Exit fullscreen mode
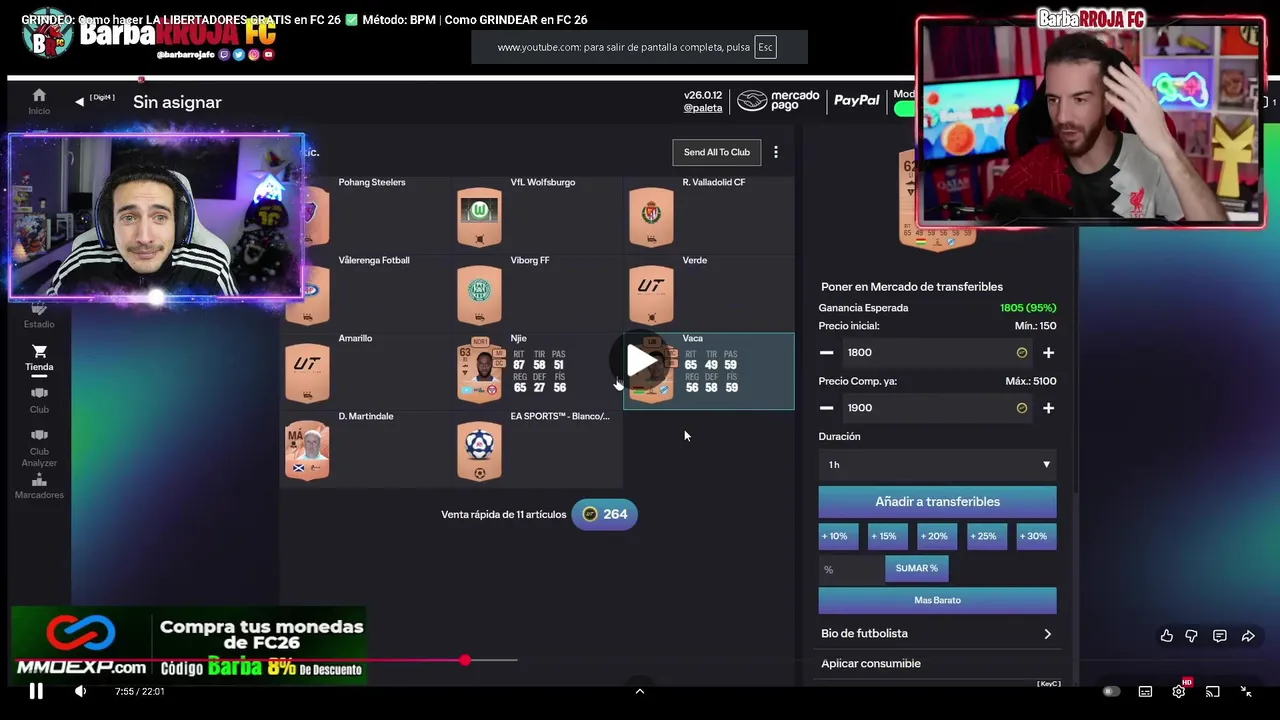The width and height of the screenshot is (1280, 720). pyautogui.click(x=1246, y=691)
